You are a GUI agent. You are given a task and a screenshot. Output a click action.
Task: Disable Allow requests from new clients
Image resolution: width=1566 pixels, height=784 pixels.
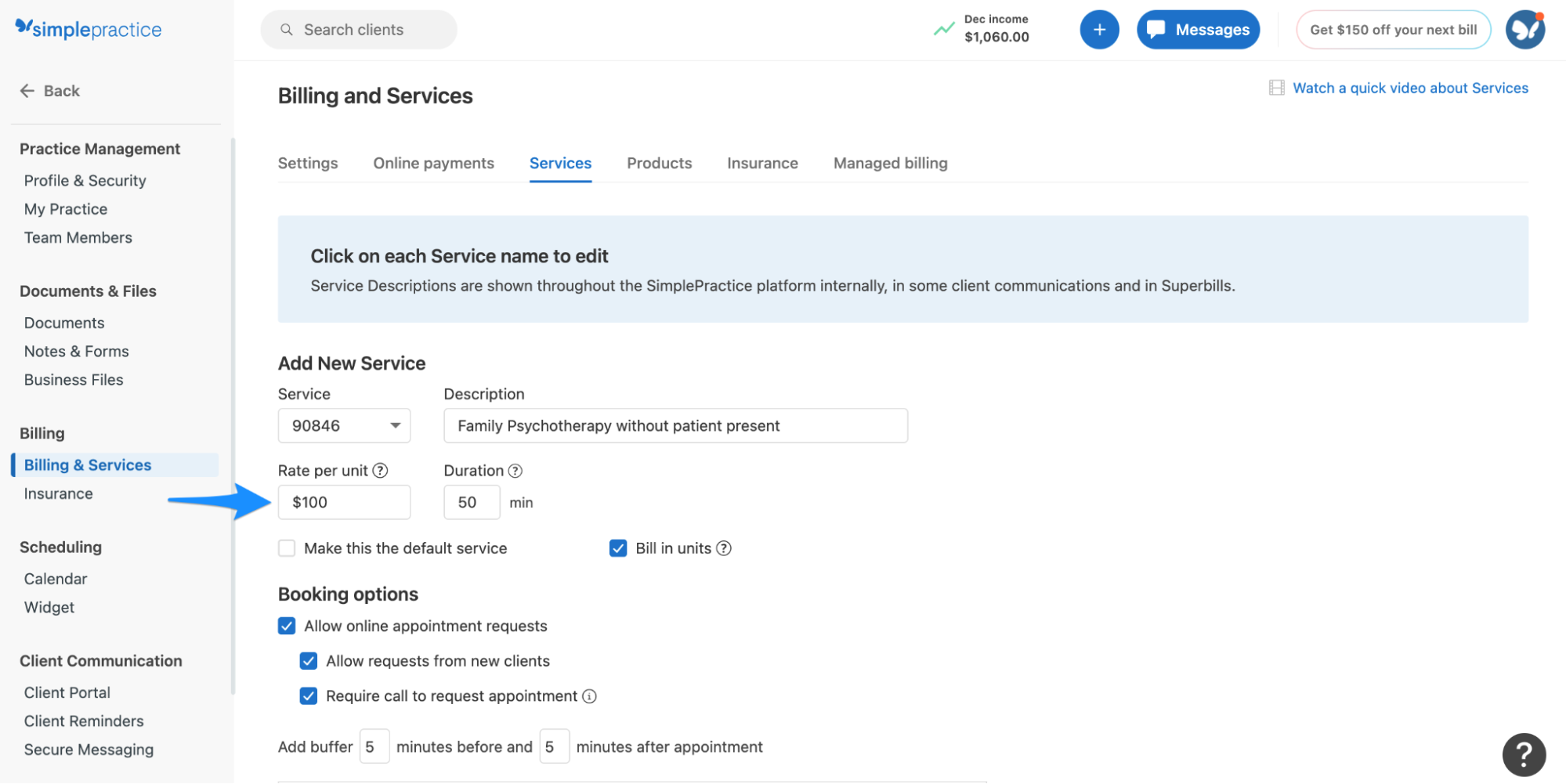[x=309, y=661]
